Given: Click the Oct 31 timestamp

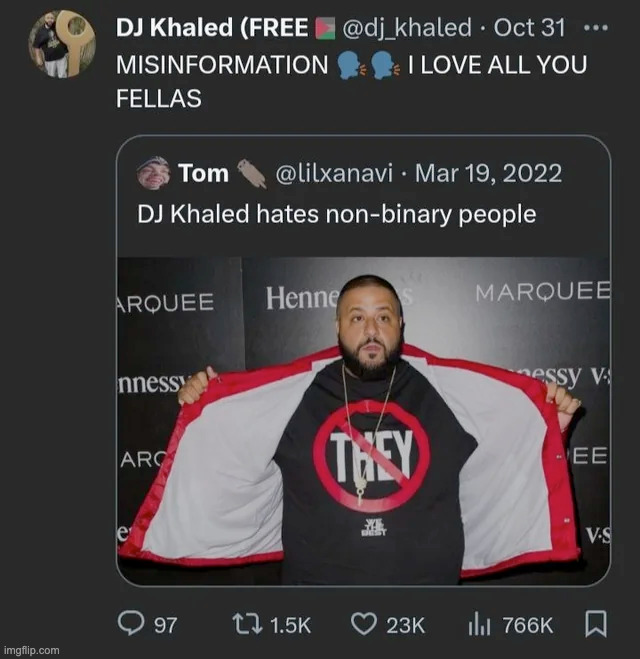Looking at the screenshot, I should pos(529,28).
